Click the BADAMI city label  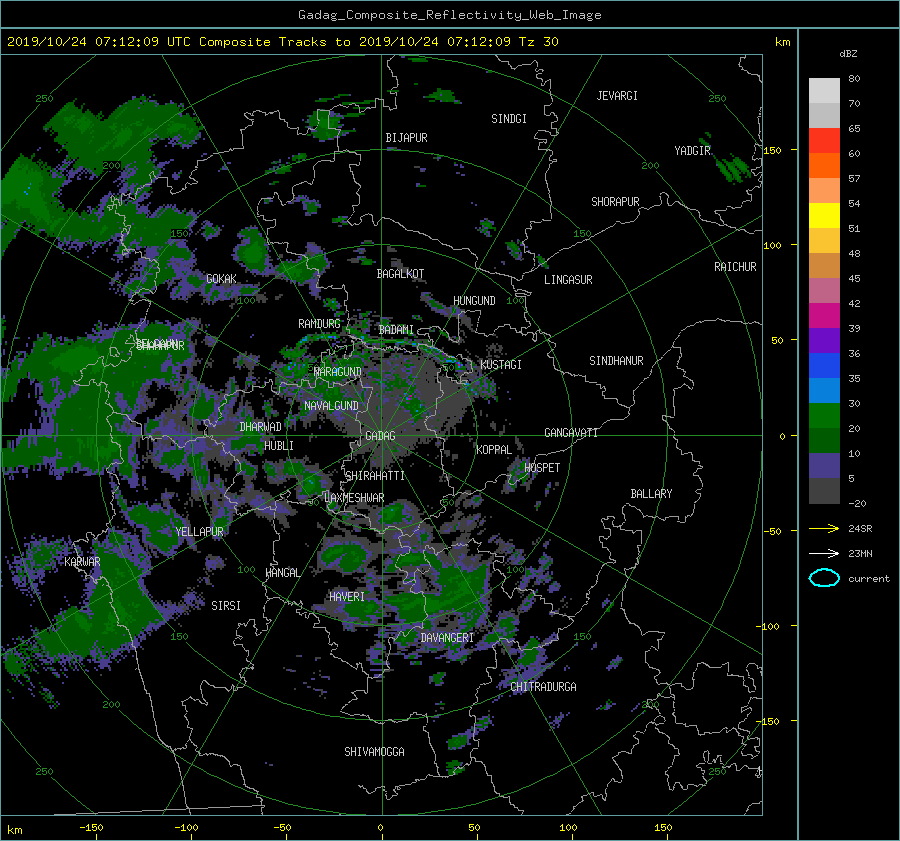pos(396,330)
